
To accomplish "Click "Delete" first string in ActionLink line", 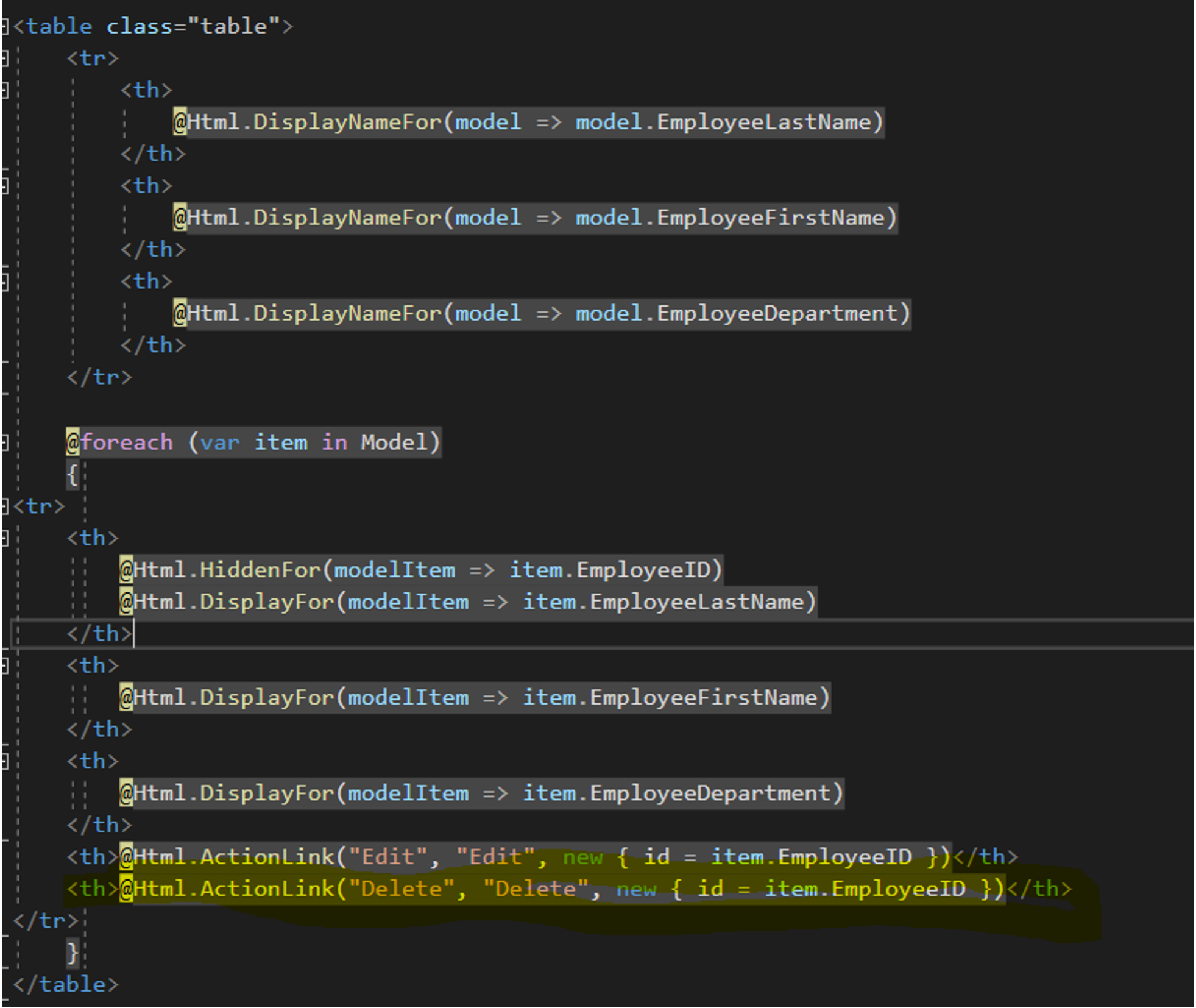I will pyautogui.click(x=402, y=889).
